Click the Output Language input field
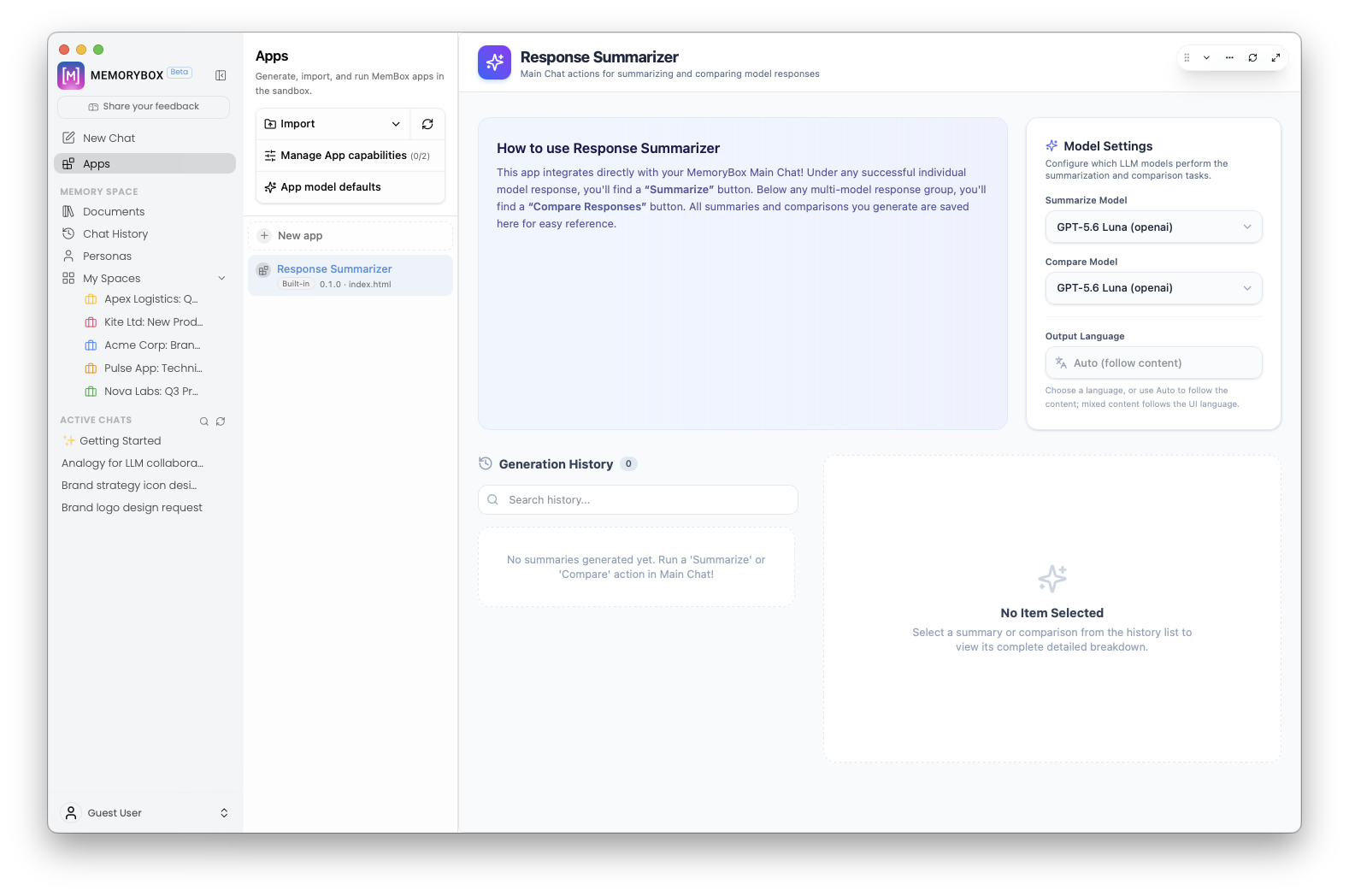The height and width of the screenshot is (896, 1349). click(x=1153, y=363)
